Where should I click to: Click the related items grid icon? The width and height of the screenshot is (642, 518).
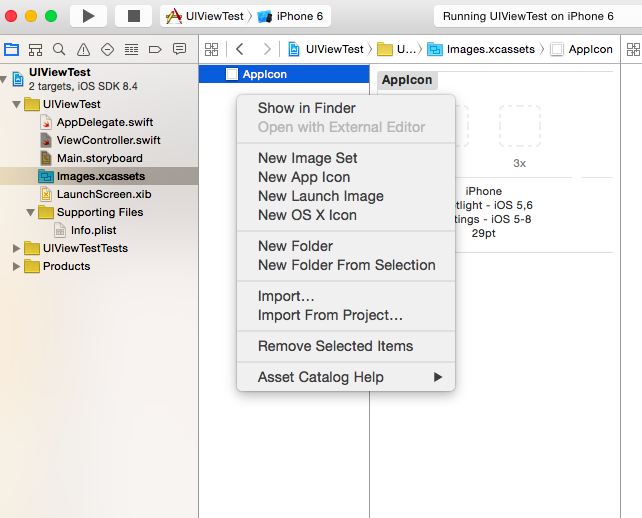(211, 50)
